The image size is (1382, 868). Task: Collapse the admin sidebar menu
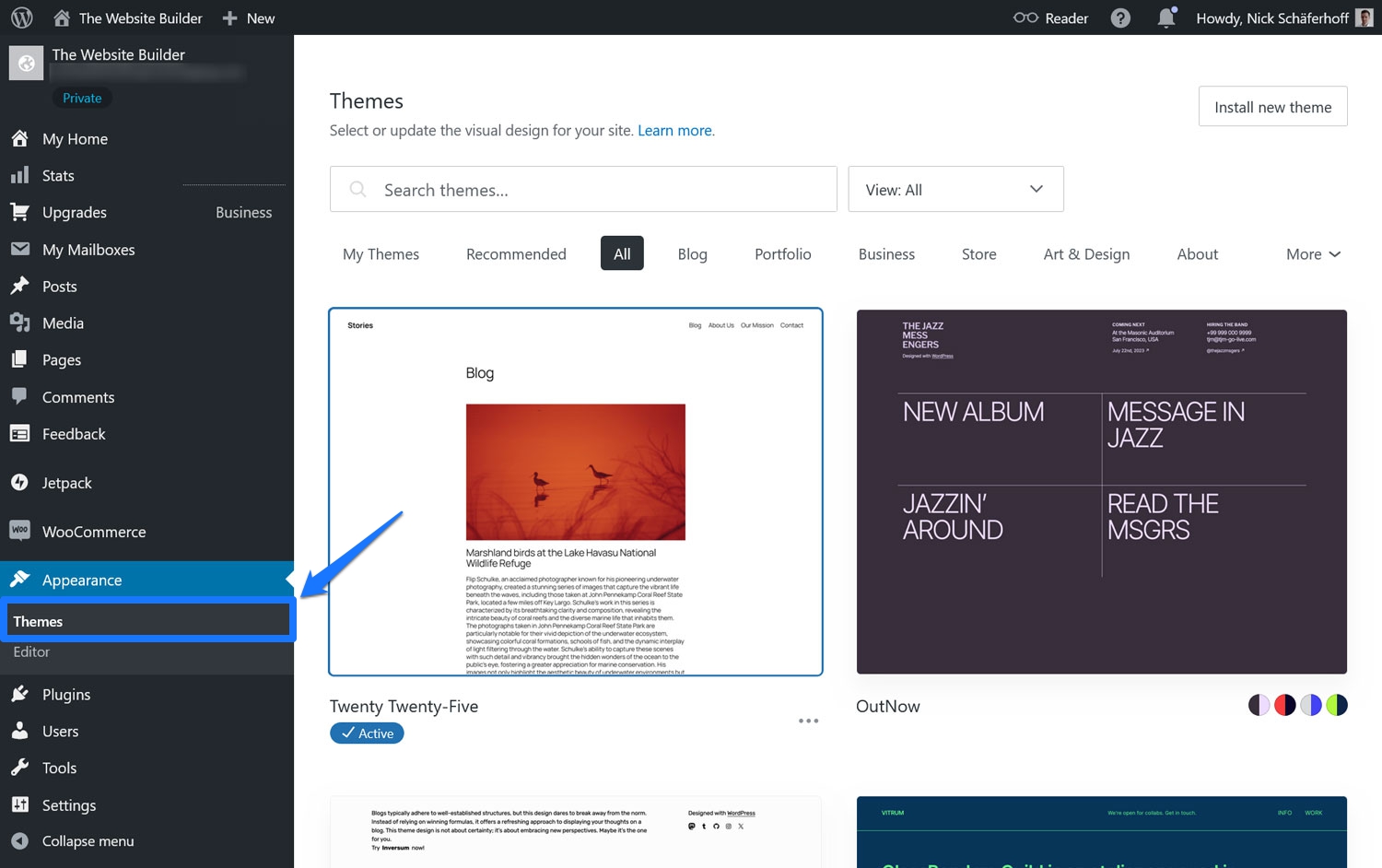coord(88,840)
